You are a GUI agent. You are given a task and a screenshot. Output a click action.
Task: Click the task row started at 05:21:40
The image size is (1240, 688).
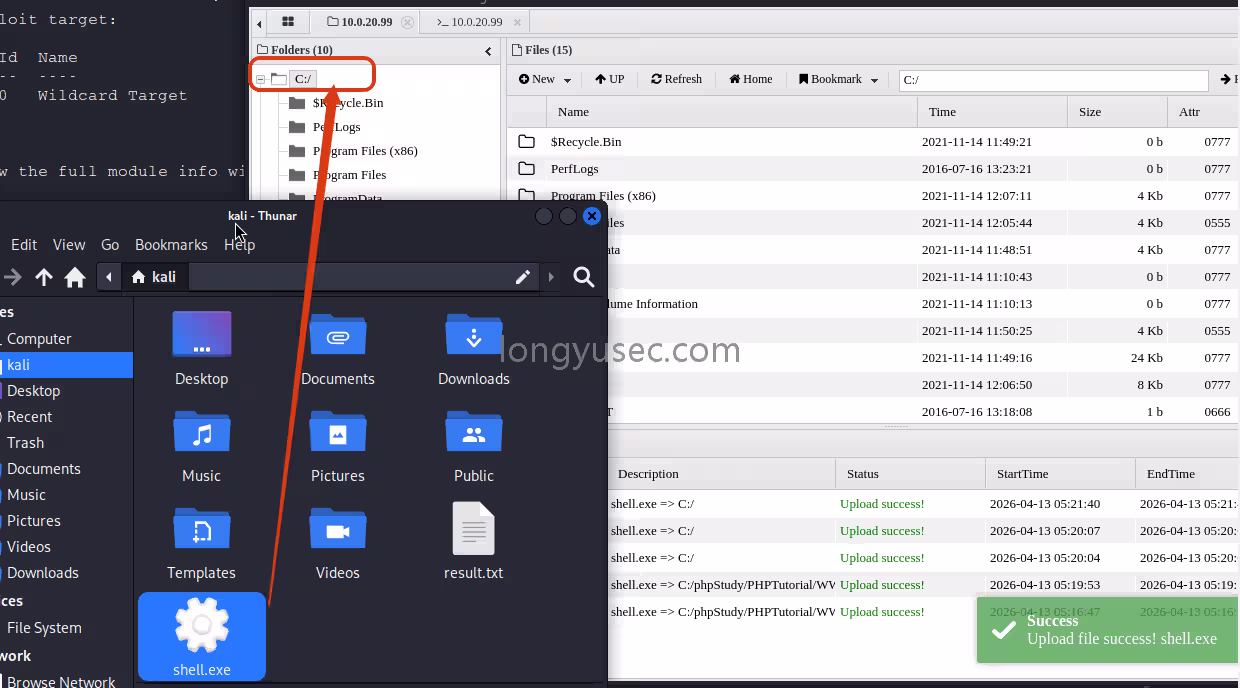(922, 504)
